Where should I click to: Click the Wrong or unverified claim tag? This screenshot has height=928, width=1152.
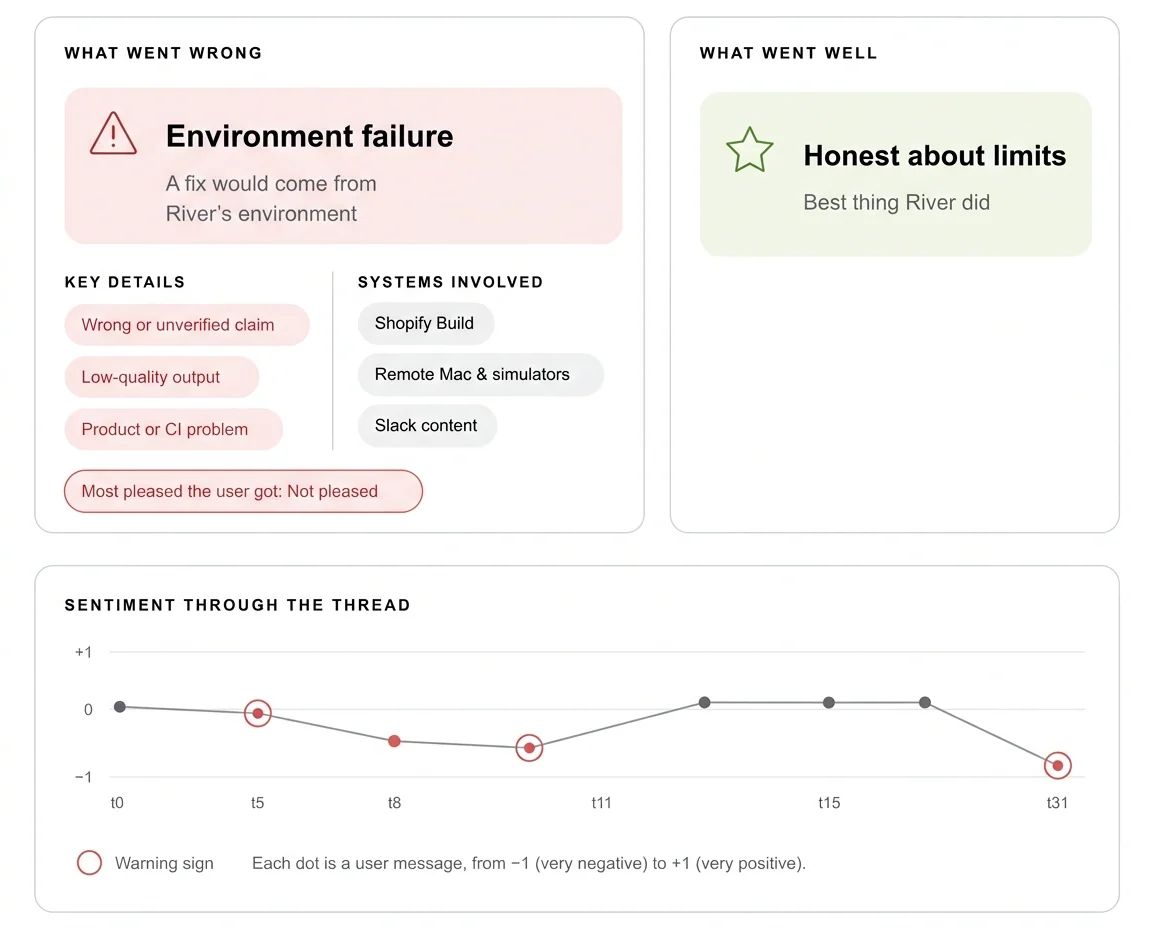point(187,325)
